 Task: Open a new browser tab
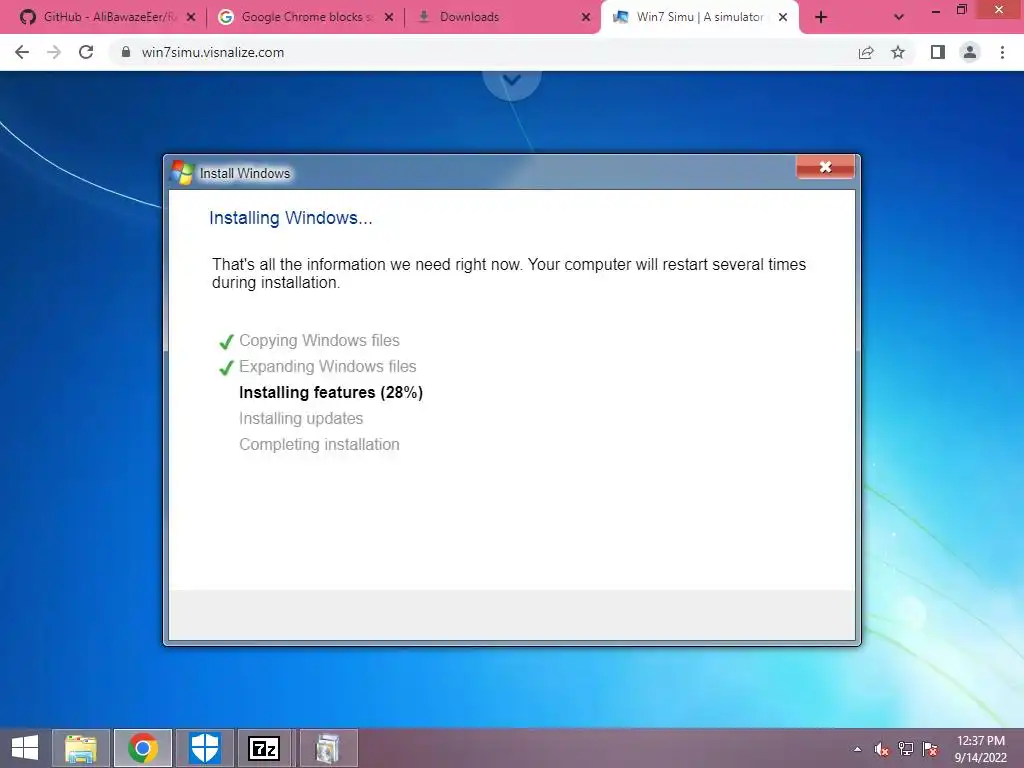(x=821, y=17)
